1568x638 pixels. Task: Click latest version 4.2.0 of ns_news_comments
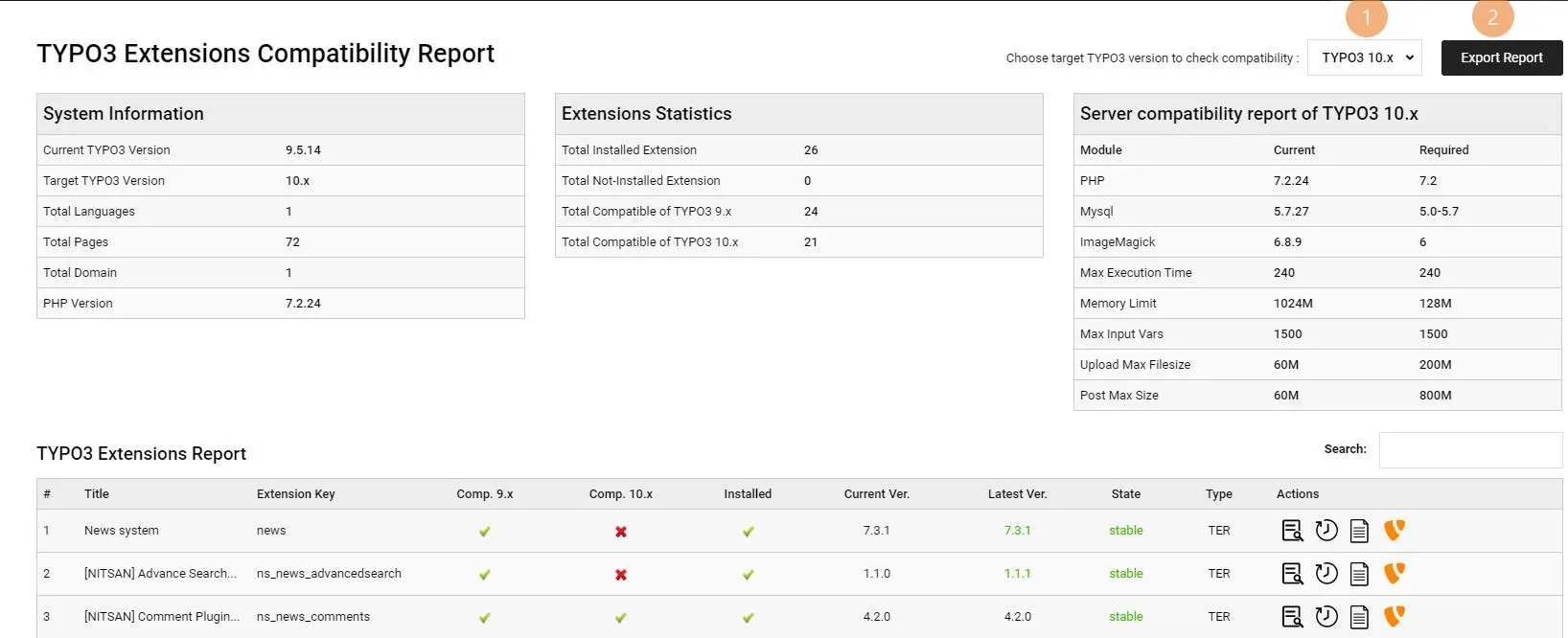click(1018, 617)
